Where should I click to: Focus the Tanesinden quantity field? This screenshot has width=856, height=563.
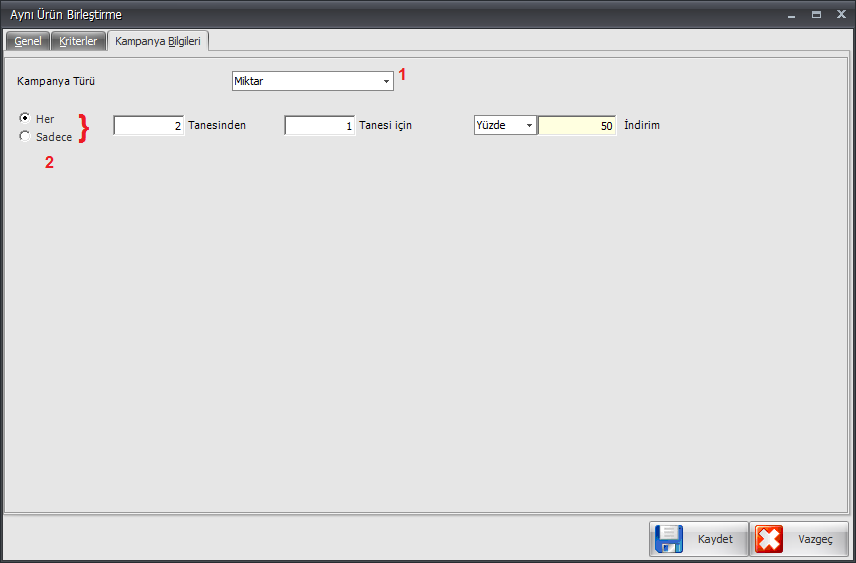point(148,126)
